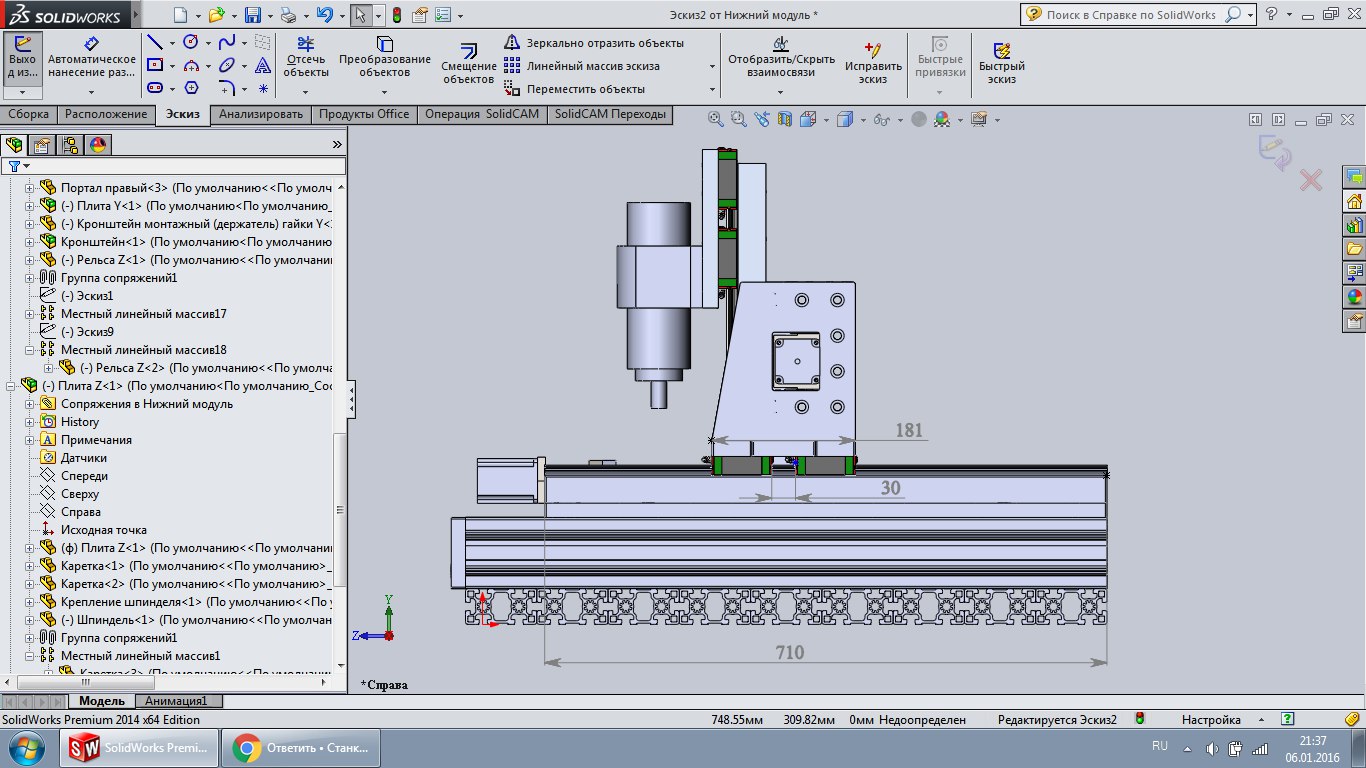The image size is (1366, 768).
Task: Click the SolidWorks help search field
Action: click(x=1130, y=15)
